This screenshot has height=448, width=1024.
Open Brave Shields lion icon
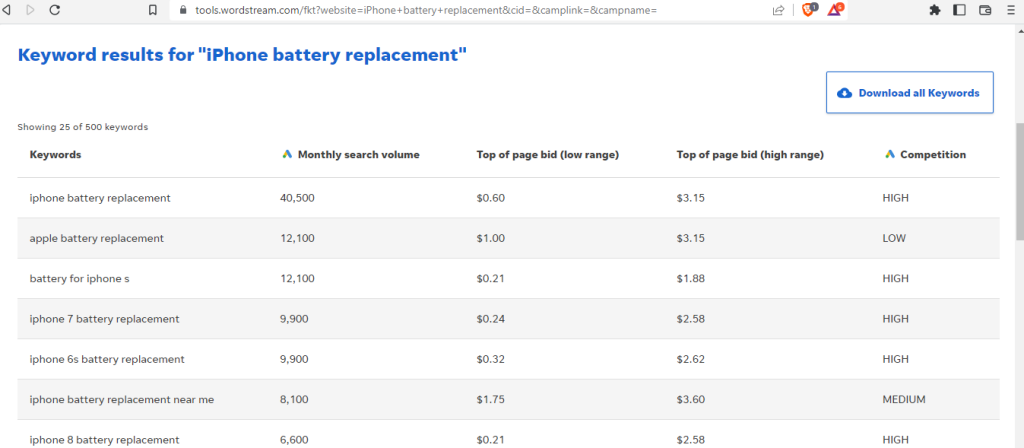click(x=808, y=10)
